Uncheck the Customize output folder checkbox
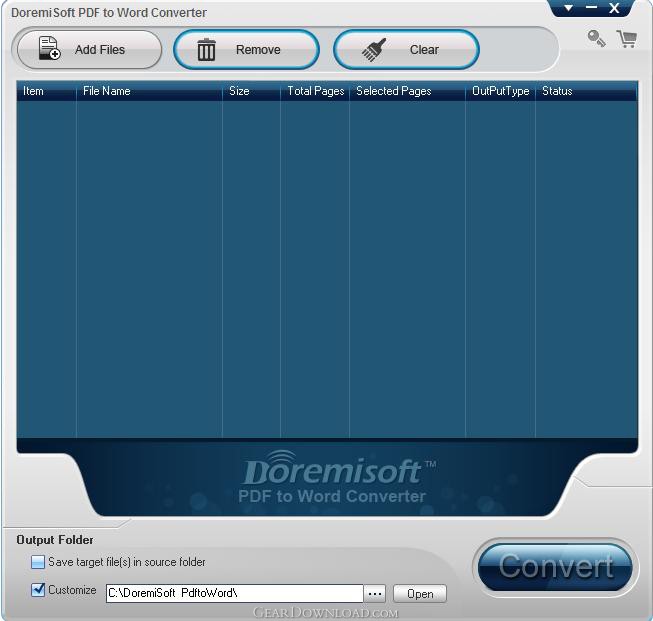The width and height of the screenshot is (653, 621). pos(37,590)
